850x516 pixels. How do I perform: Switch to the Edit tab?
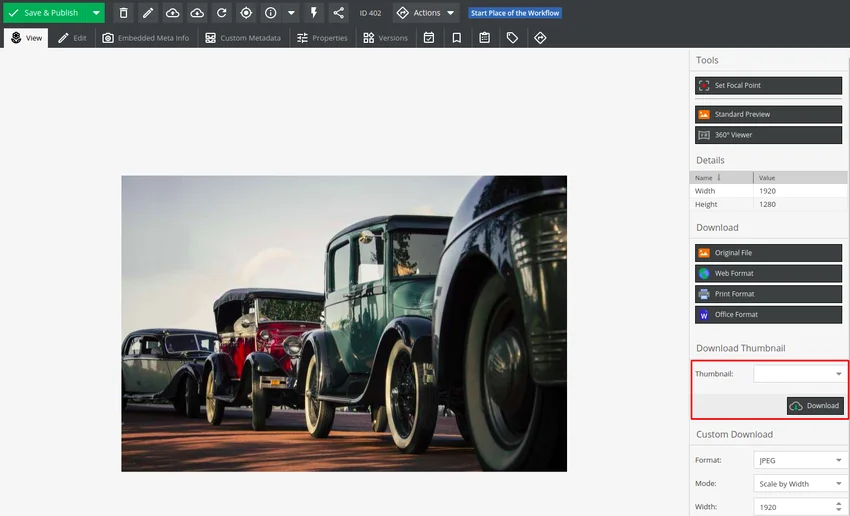click(72, 38)
